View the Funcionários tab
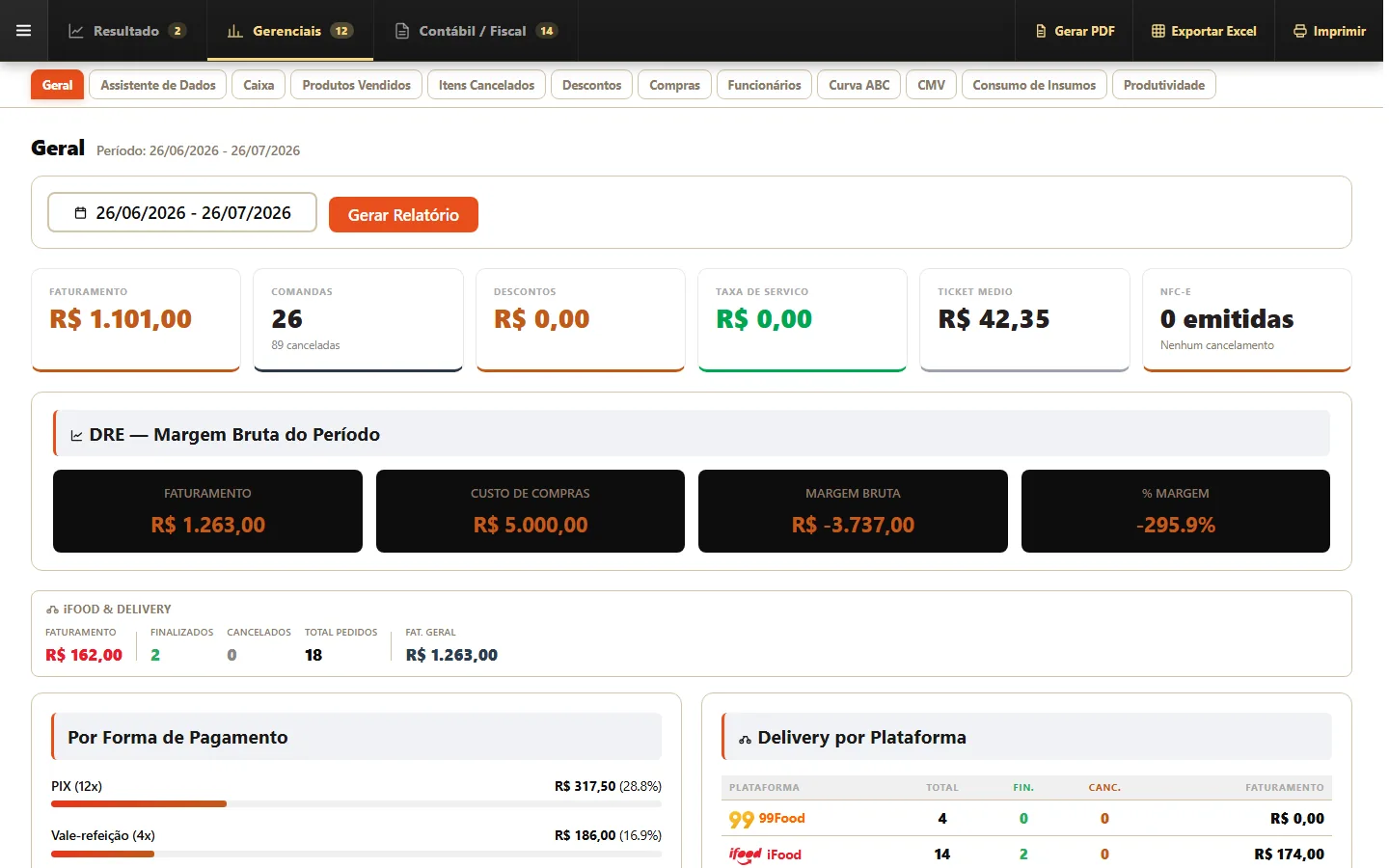1389x868 pixels. (764, 85)
